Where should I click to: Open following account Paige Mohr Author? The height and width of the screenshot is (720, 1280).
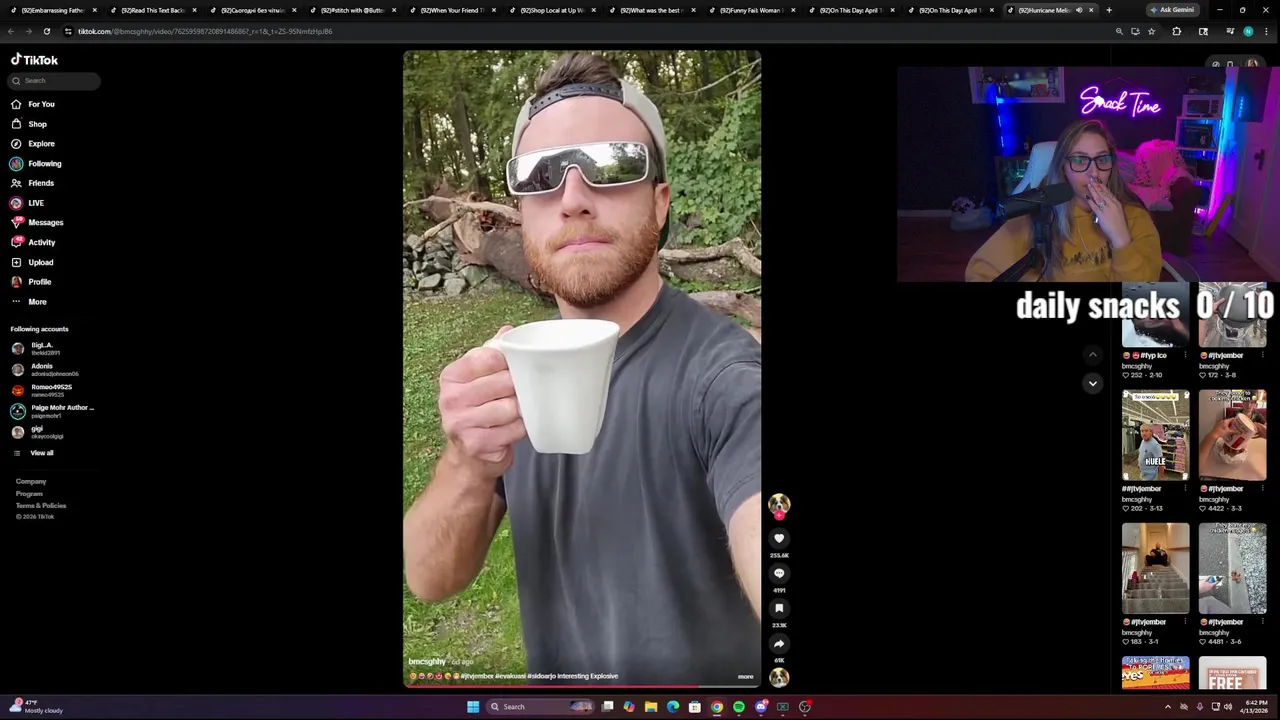pyautogui.click(x=52, y=411)
